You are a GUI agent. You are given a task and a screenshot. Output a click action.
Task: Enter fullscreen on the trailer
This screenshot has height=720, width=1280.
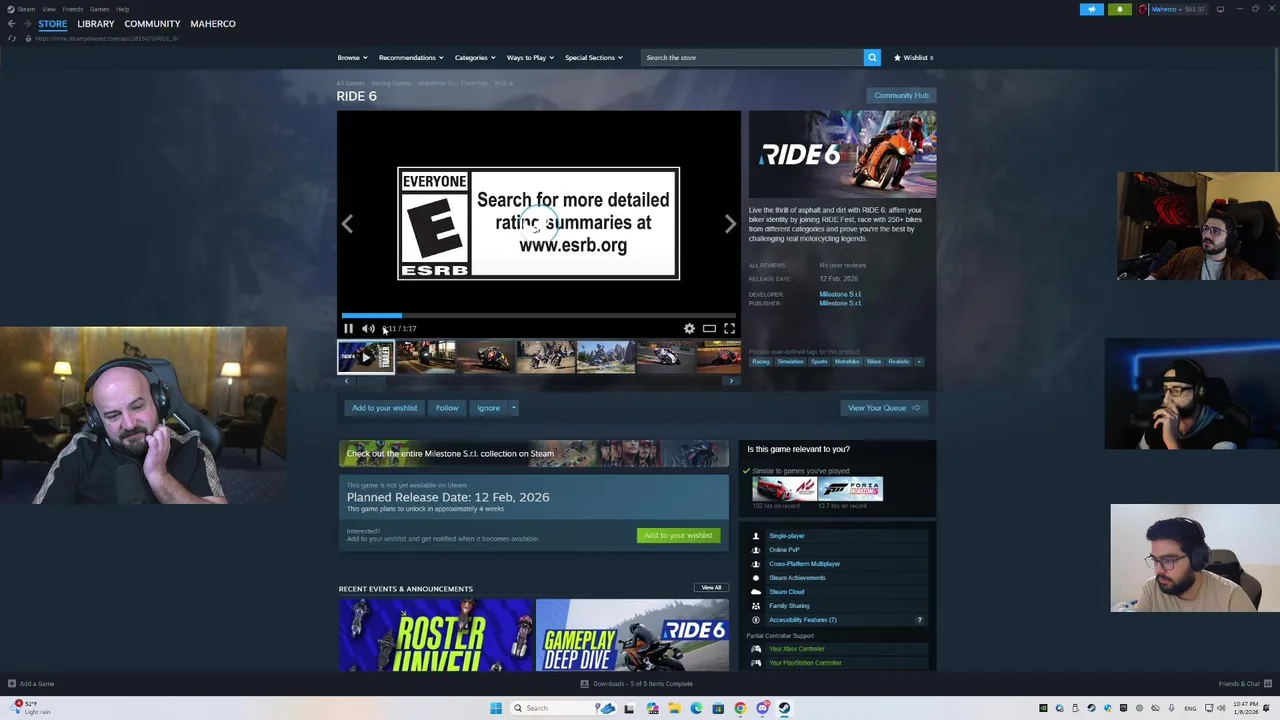pyautogui.click(x=729, y=329)
